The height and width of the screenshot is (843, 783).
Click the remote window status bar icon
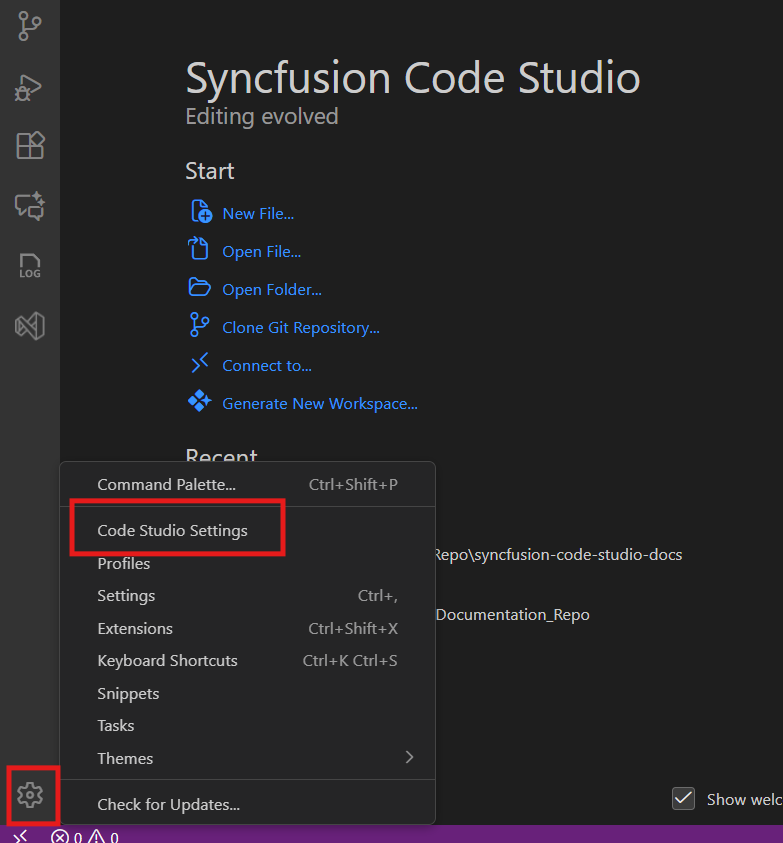pyautogui.click(x=20, y=836)
